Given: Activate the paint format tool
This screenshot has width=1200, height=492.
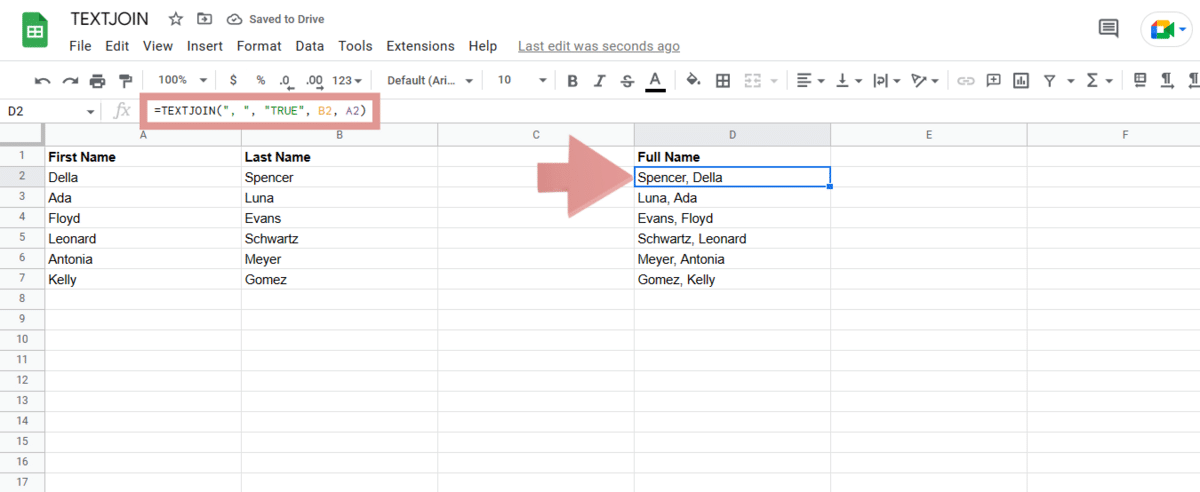Looking at the screenshot, I should 125,80.
